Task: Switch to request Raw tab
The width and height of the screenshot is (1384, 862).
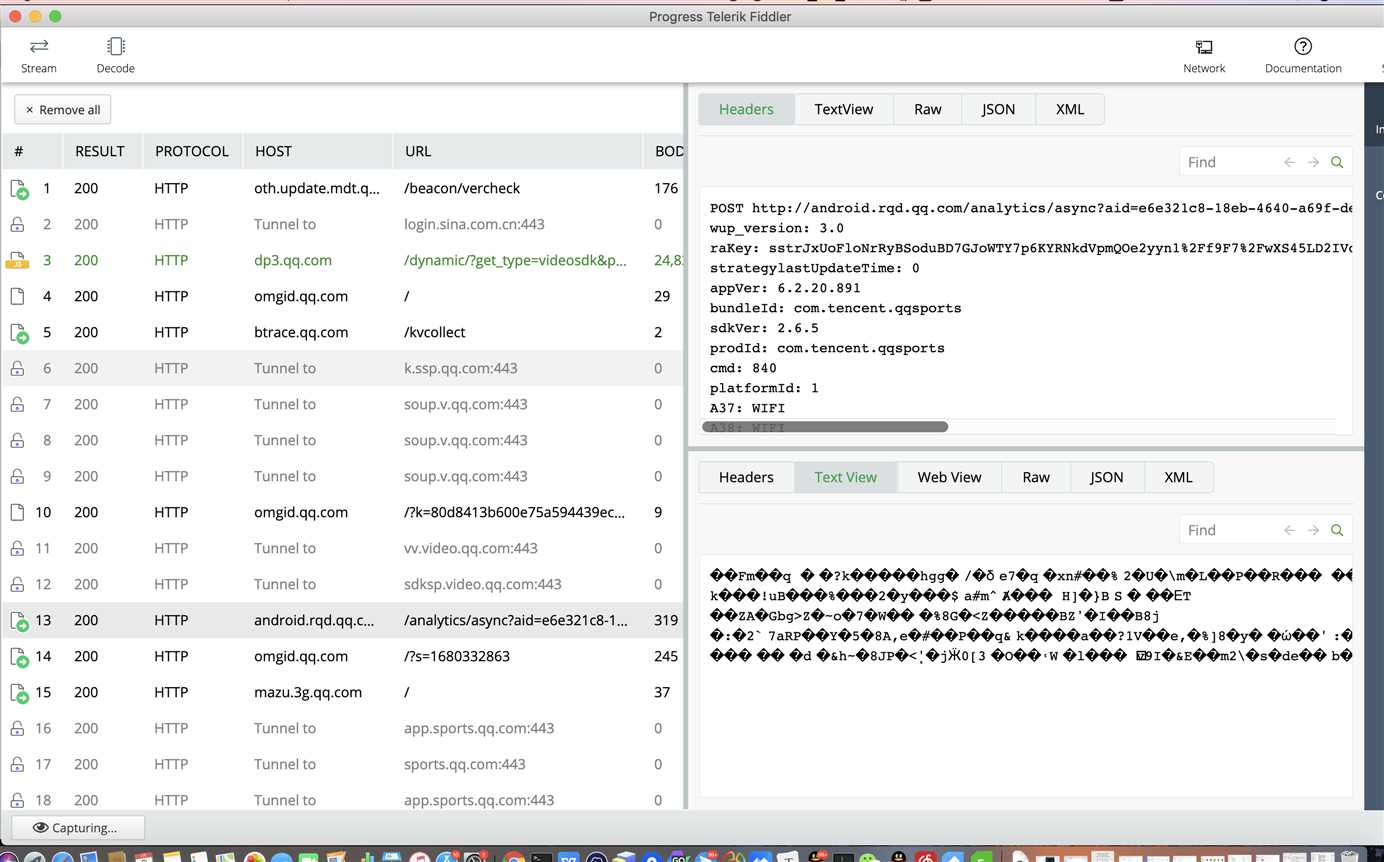Action: [x=927, y=109]
